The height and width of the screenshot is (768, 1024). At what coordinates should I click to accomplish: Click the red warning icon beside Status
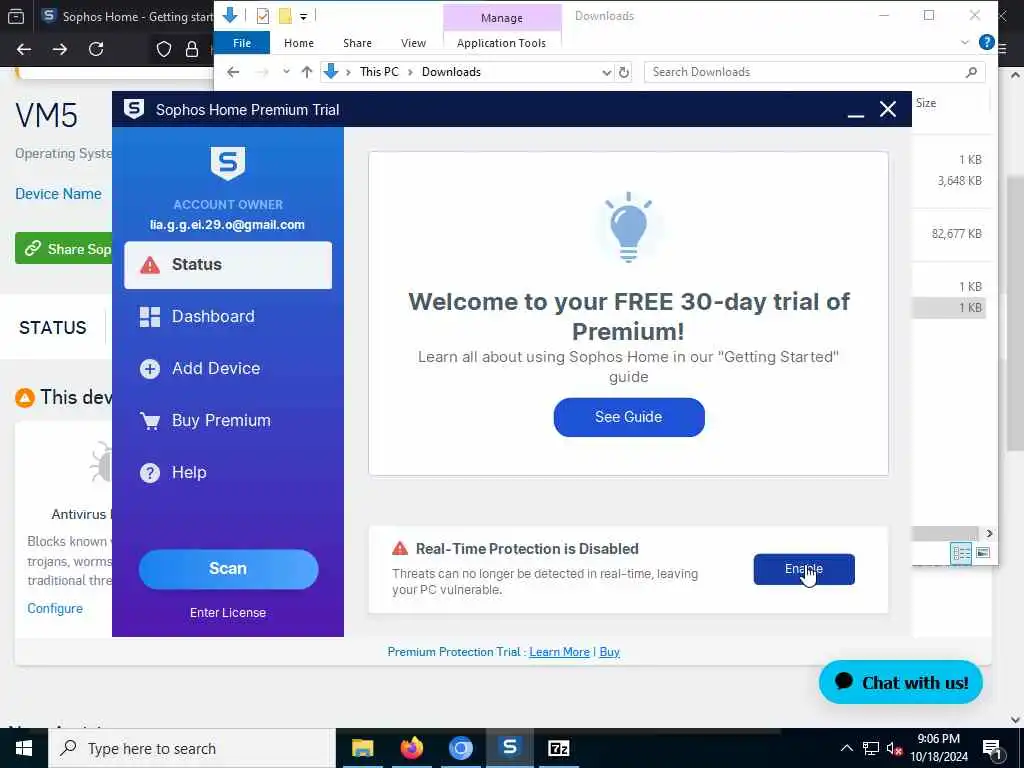click(150, 265)
